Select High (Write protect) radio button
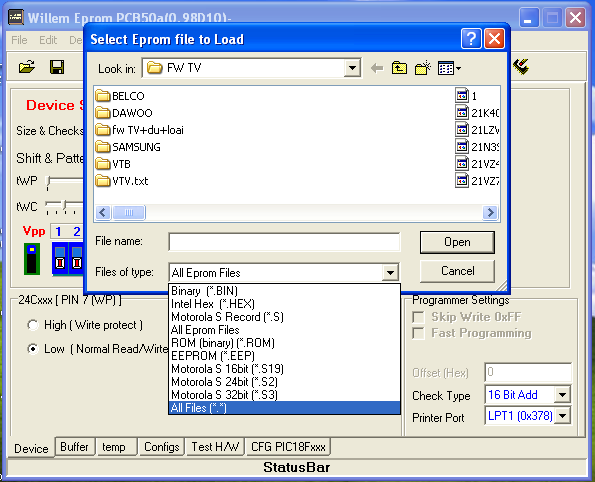 pos(33,325)
